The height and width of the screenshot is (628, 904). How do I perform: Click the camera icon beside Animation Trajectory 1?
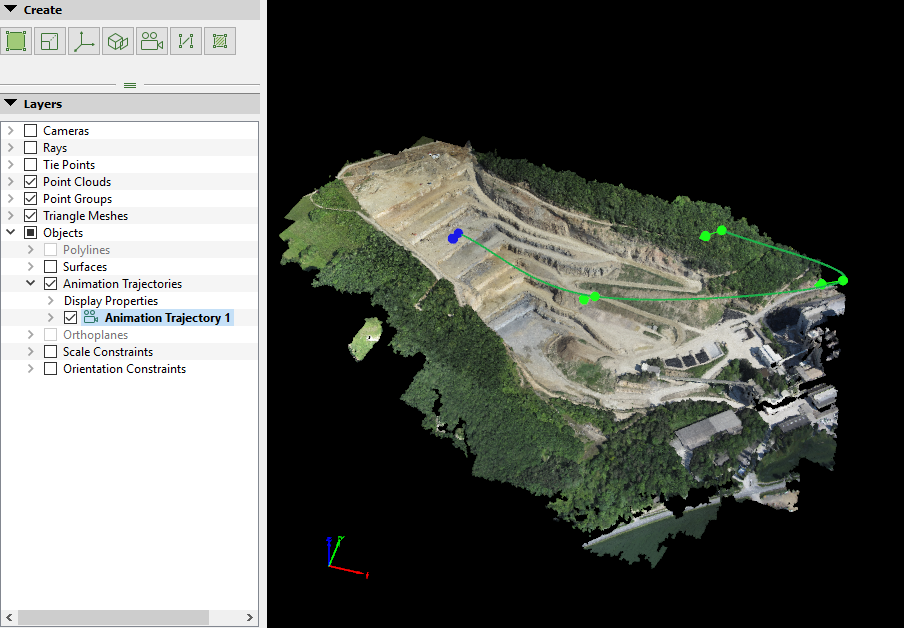(91, 318)
